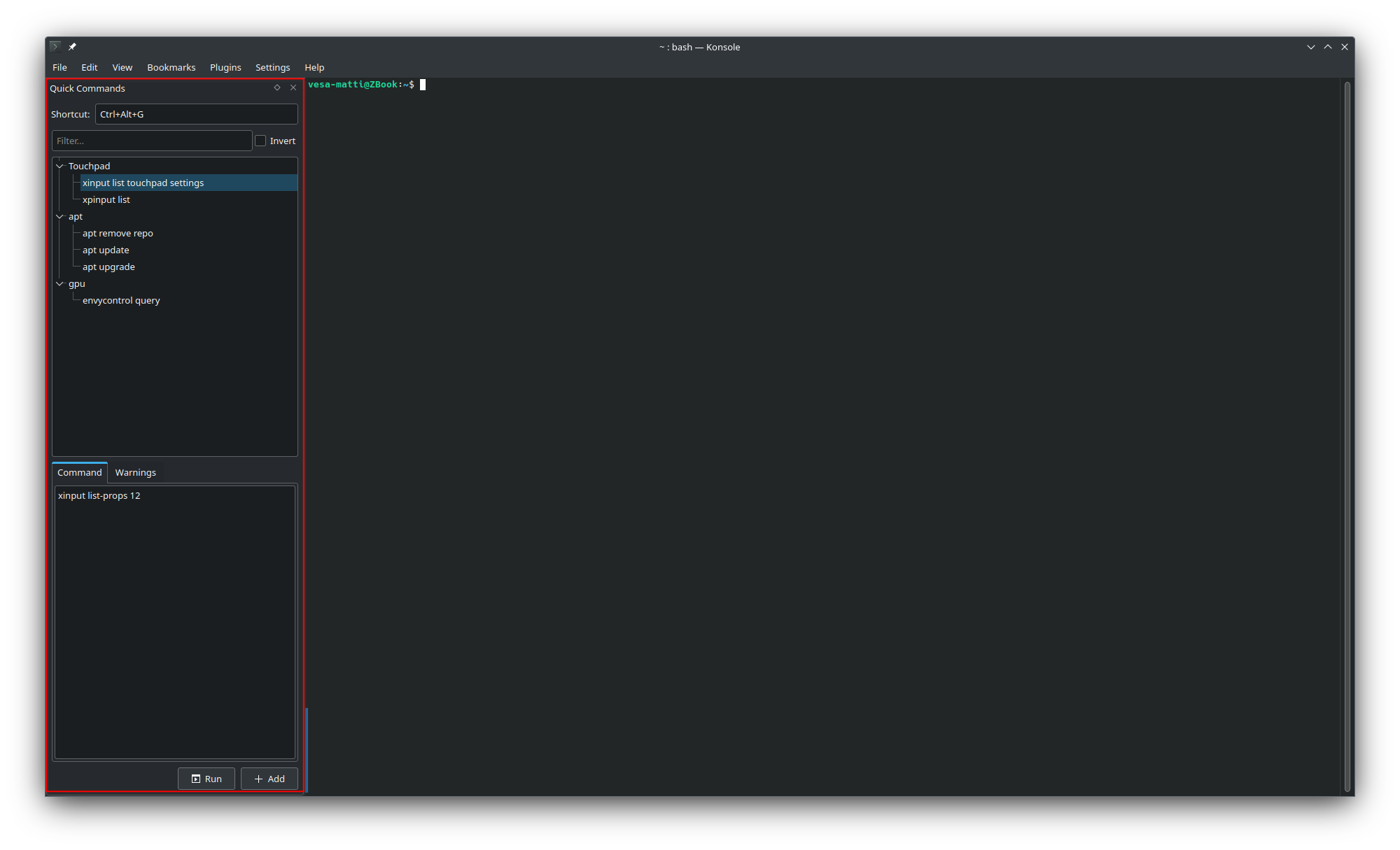Switch to the Warnings tab
This screenshot has height=850, width=1400.
point(136,472)
